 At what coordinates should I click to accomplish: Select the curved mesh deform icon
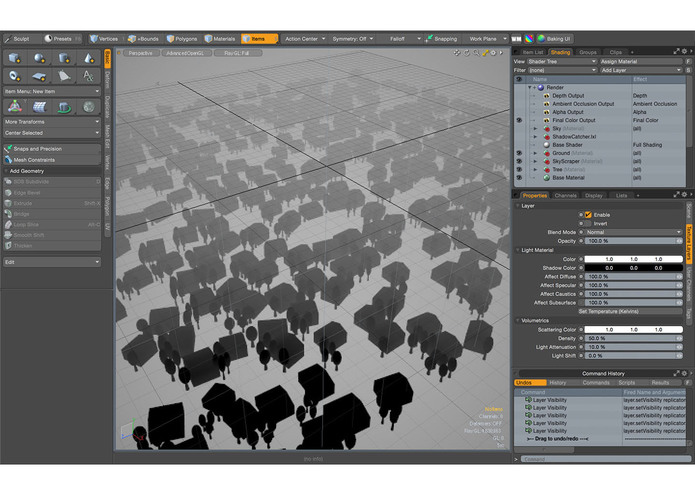pyautogui.click(x=39, y=107)
